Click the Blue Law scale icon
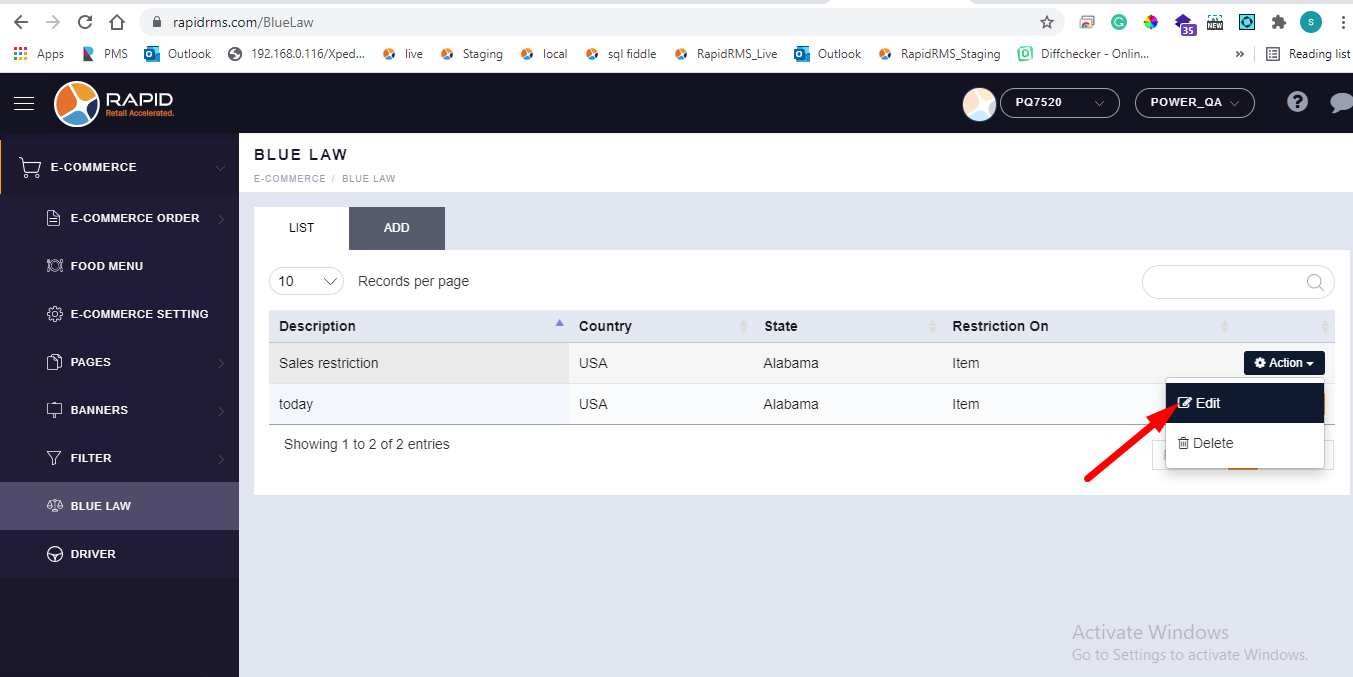The height and width of the screenshot is (677, 1353). click(x=55, y=506)
